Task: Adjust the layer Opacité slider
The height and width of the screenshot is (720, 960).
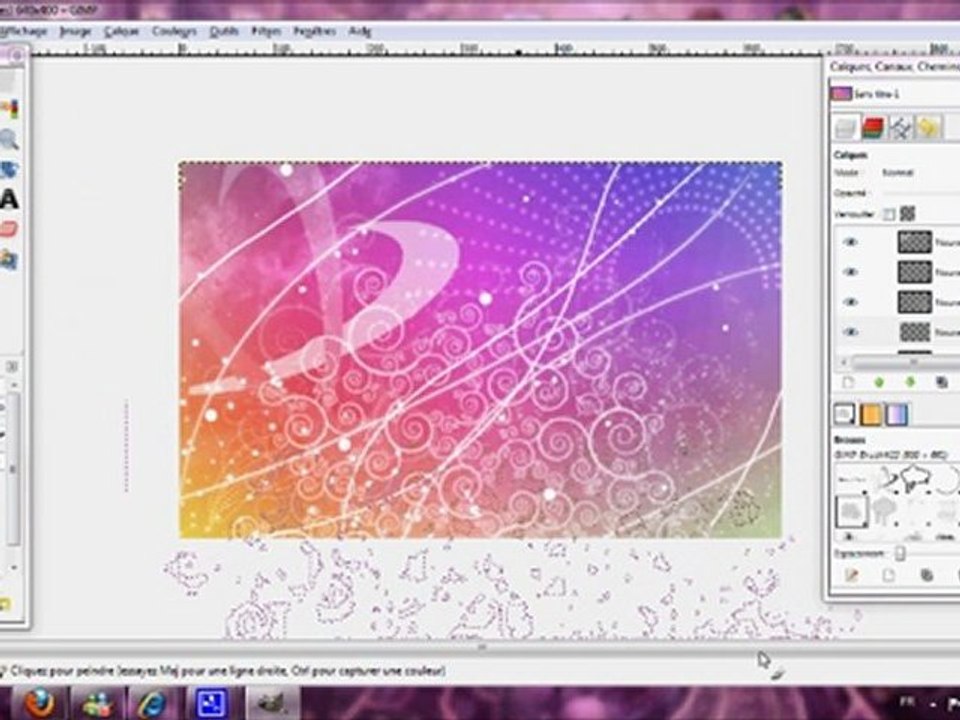Action: pos(920,193)
